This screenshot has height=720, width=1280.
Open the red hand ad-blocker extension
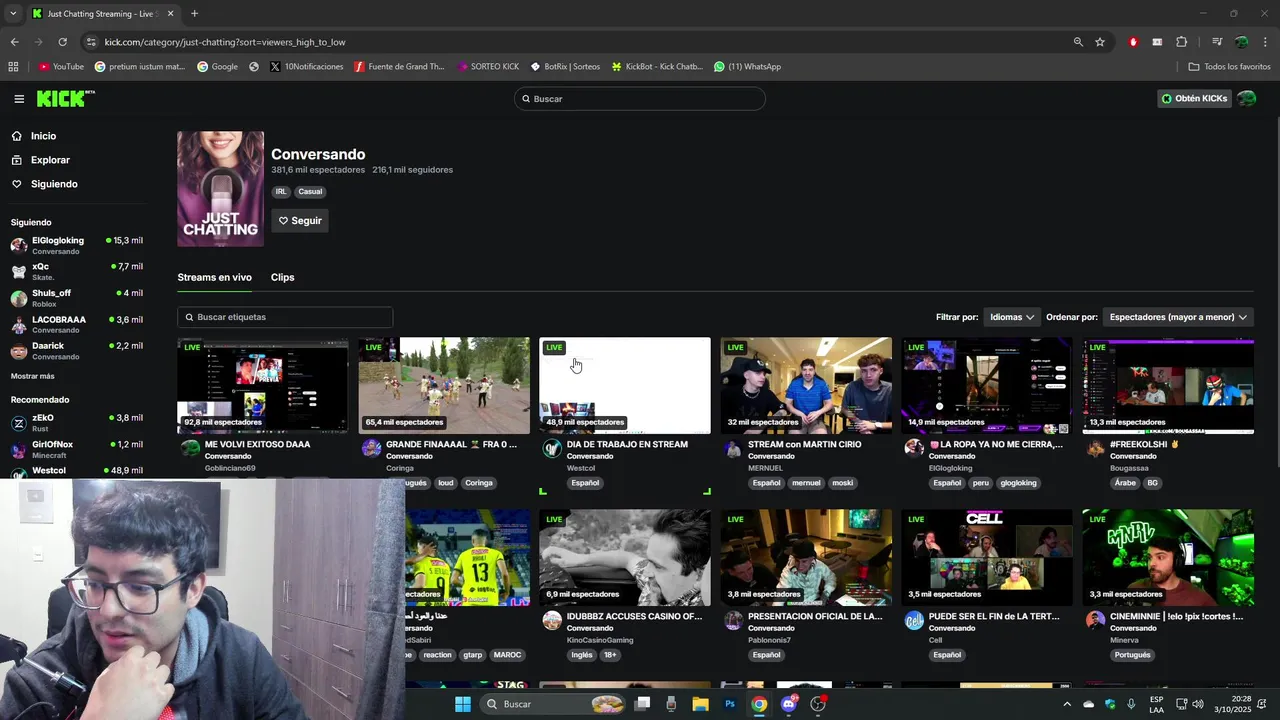tap(1133, 42)
